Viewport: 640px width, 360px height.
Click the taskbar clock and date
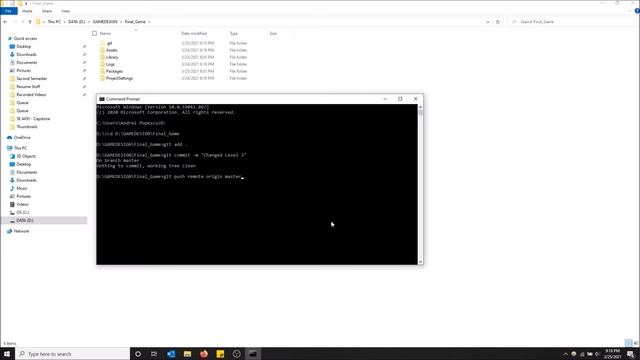612,354
